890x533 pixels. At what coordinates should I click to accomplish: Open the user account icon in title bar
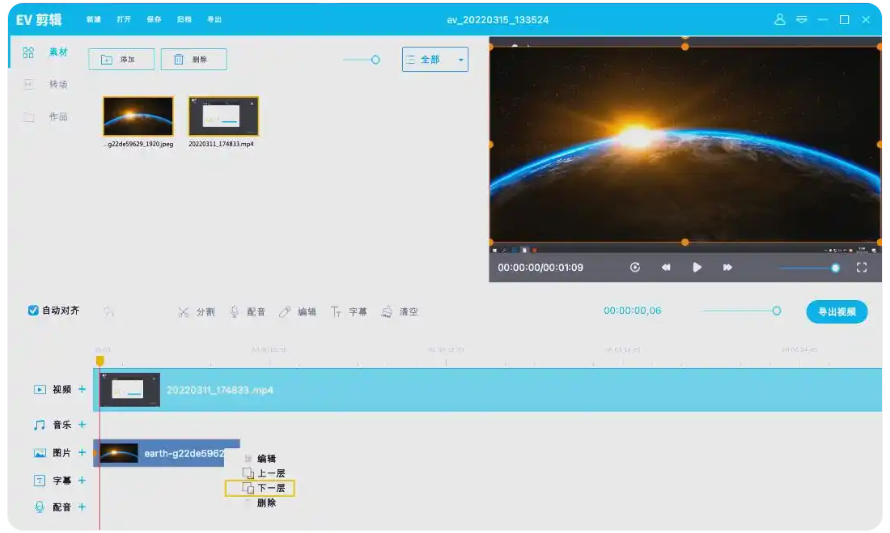[x=780, y=20]
